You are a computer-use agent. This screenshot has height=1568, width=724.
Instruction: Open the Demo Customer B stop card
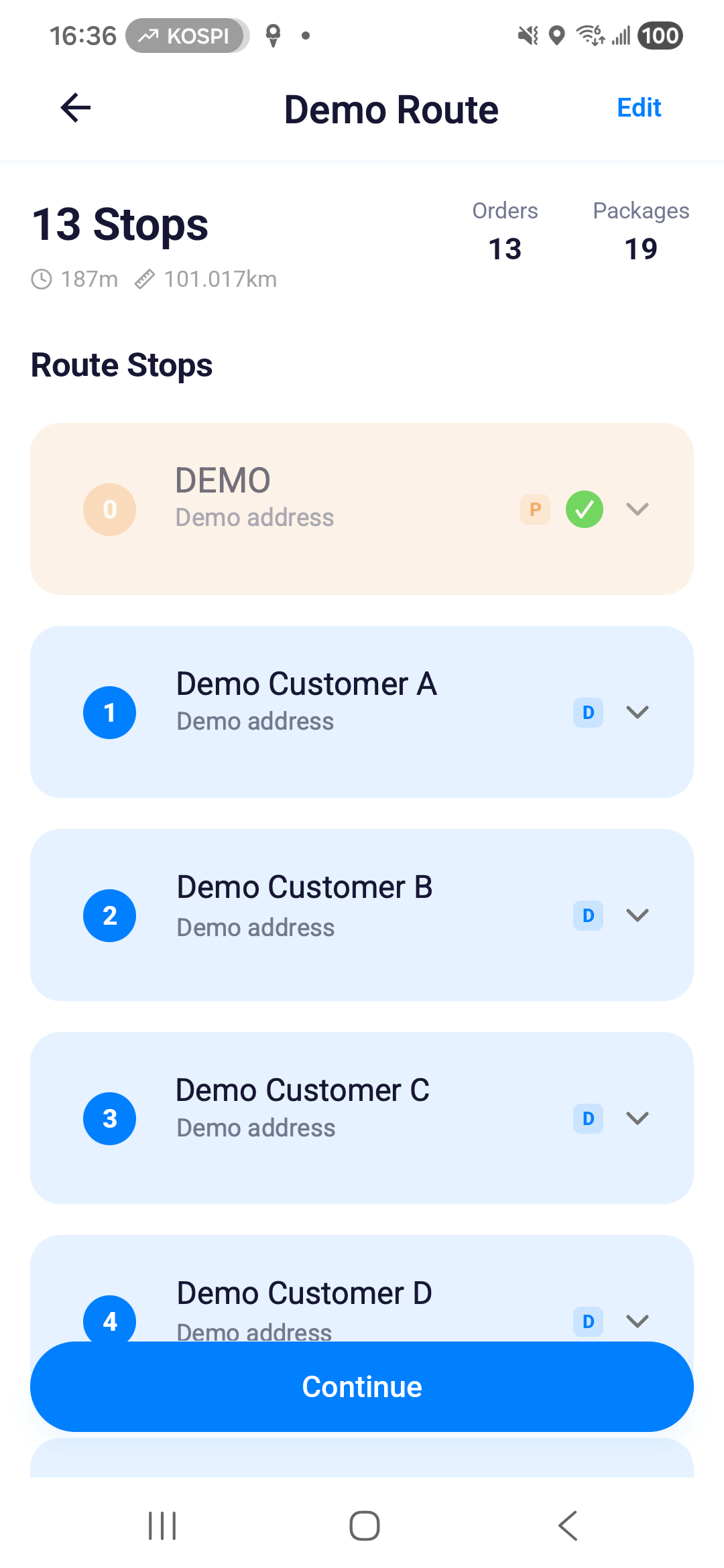point(362,915)
